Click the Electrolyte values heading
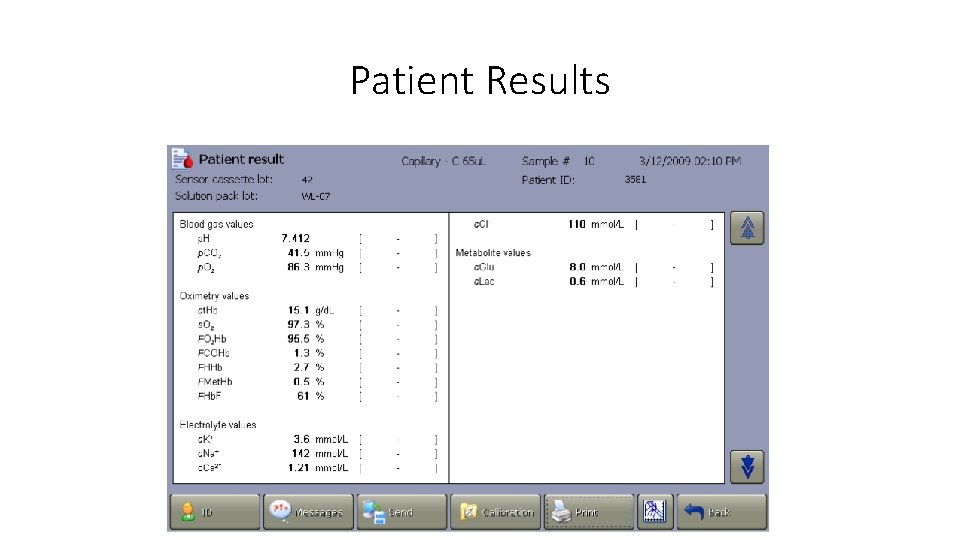 (x=218, y=425)
